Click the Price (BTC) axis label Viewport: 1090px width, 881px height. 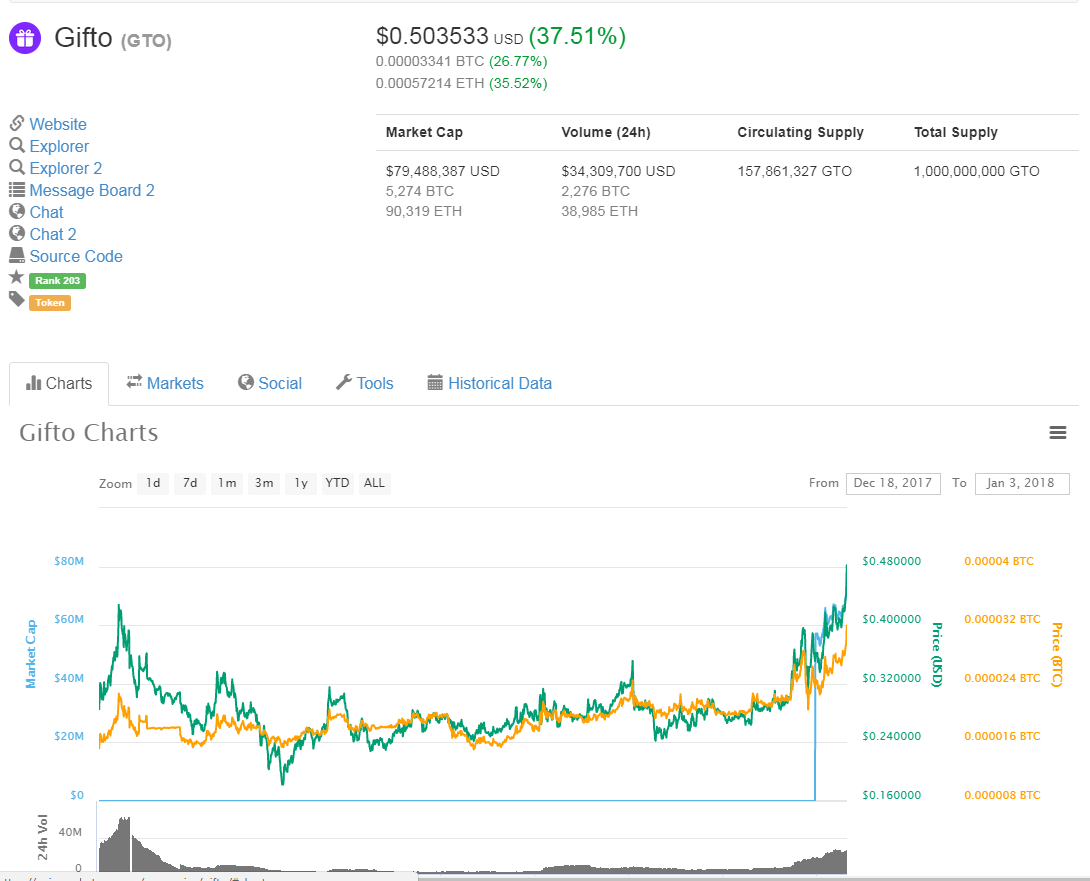pyautogui.click(x=1057, y=654)
